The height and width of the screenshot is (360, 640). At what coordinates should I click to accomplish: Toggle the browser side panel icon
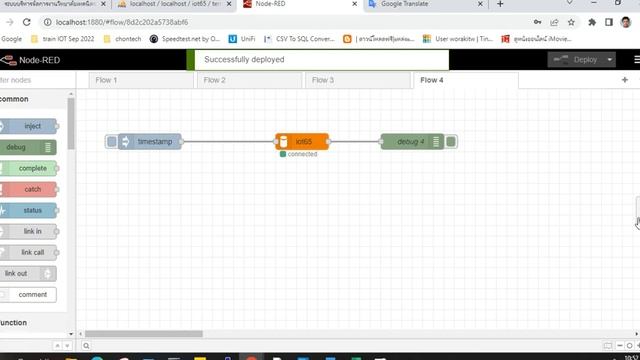click(609, 22)
